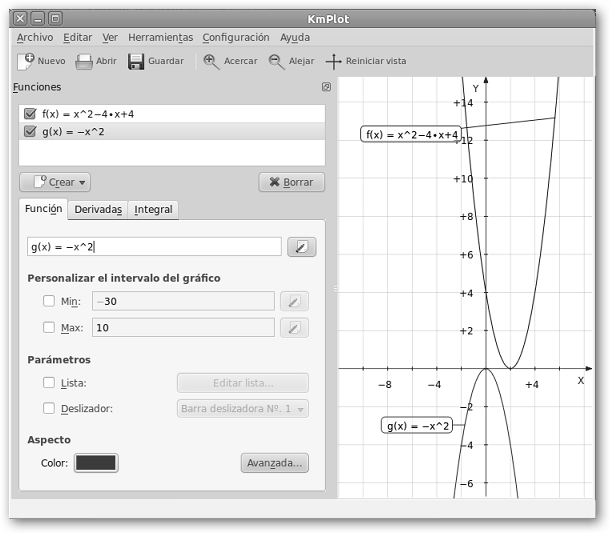Screen dimensions: 610x533
Task: Detach the Funciones panel using float icon
Action: pyautogui.click(x=326, y=88)
